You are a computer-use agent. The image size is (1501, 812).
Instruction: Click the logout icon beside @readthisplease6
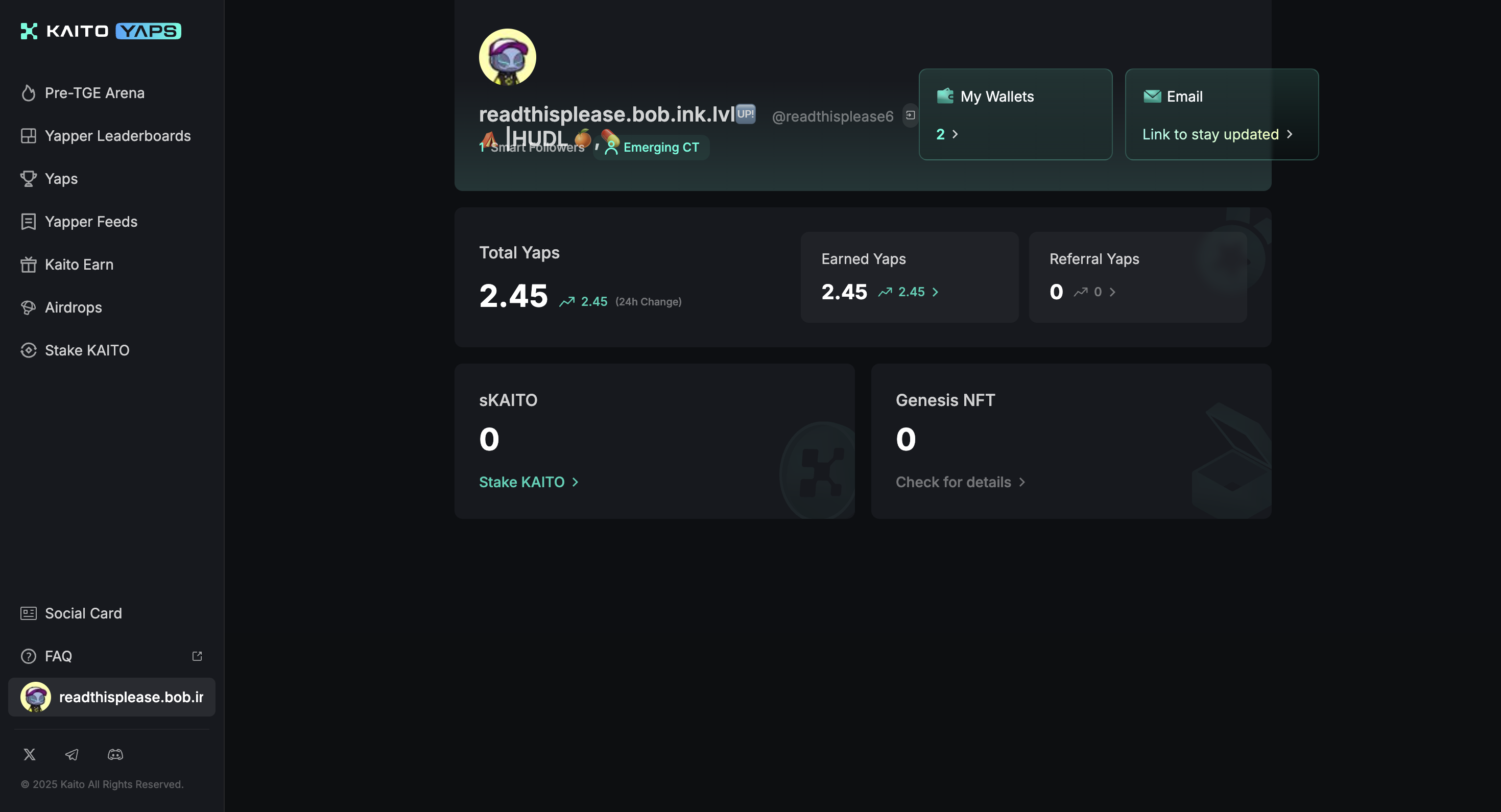910,115
